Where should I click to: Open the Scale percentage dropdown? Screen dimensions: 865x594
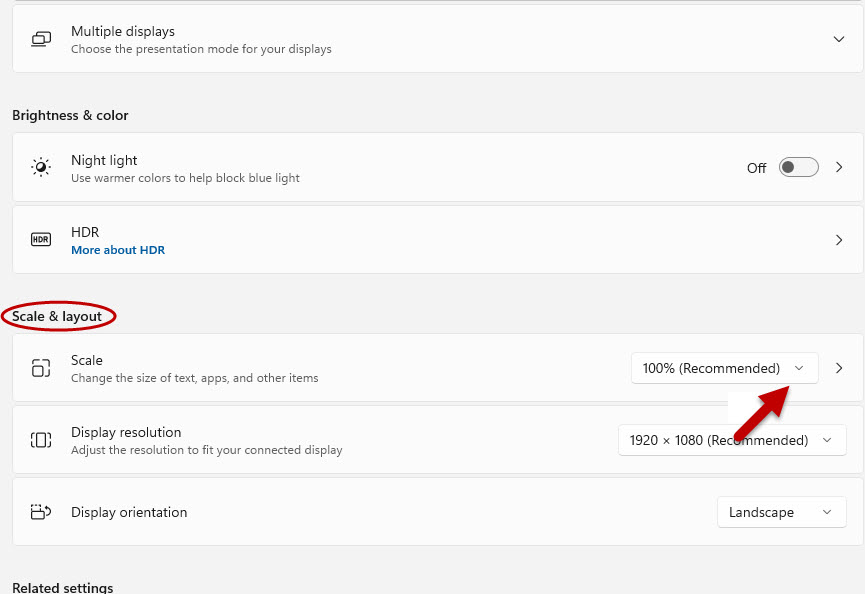tap(724, 368)
